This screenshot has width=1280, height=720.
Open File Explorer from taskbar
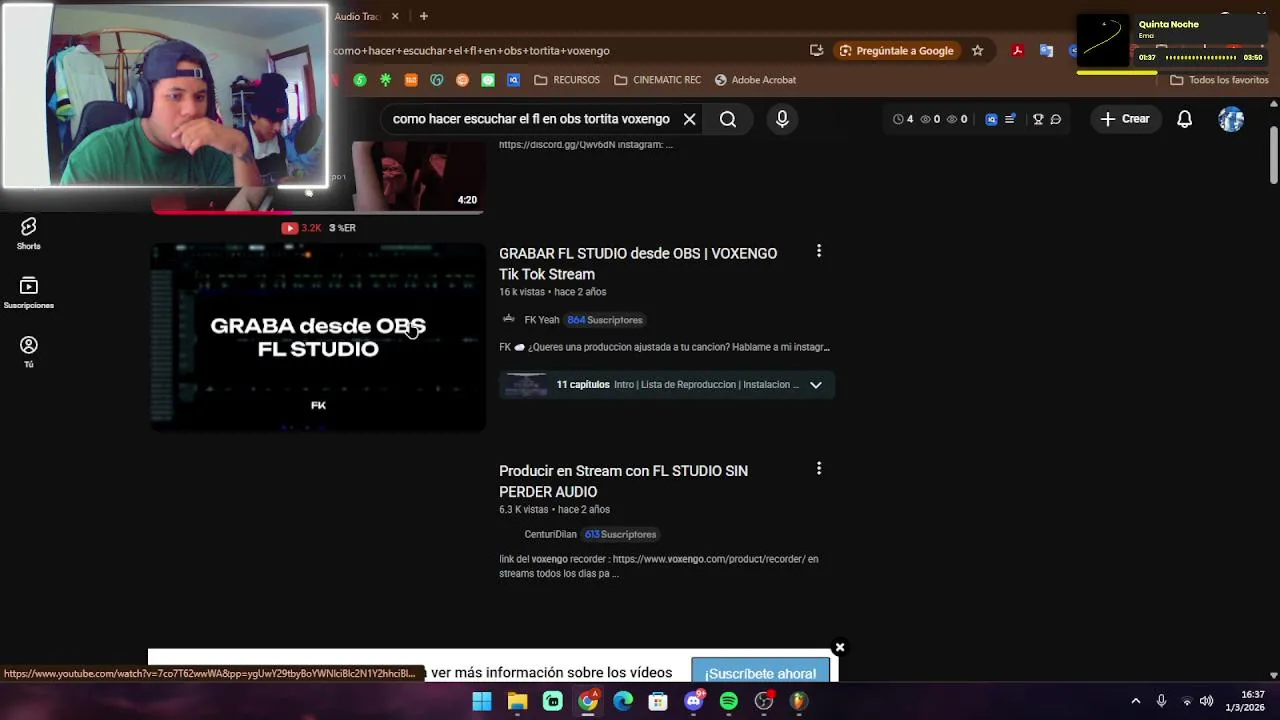[x=517, y=701]
